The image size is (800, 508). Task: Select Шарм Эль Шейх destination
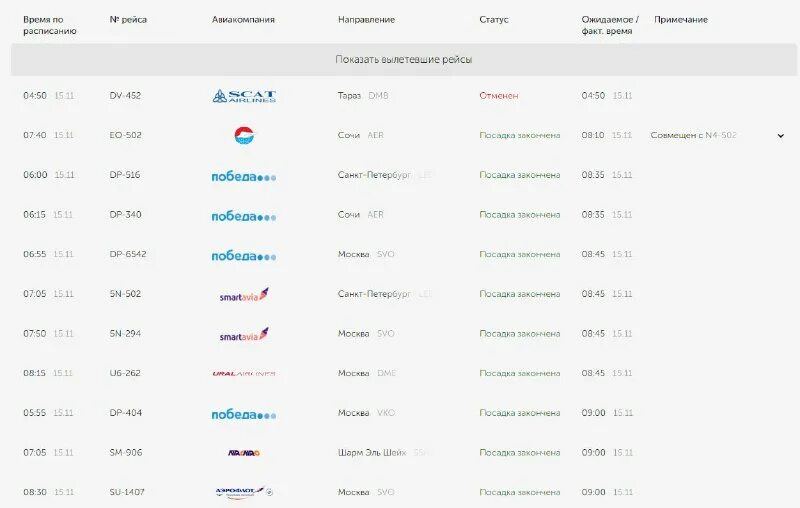[x=372, y=452]
